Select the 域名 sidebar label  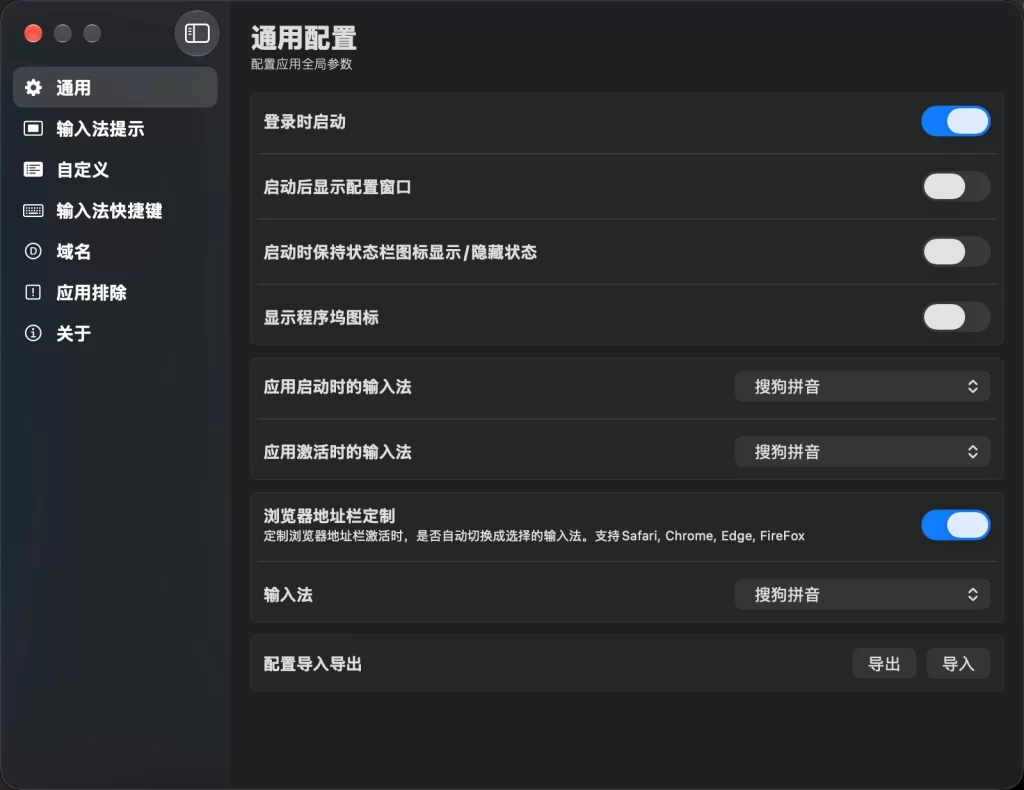click(73, 251)
